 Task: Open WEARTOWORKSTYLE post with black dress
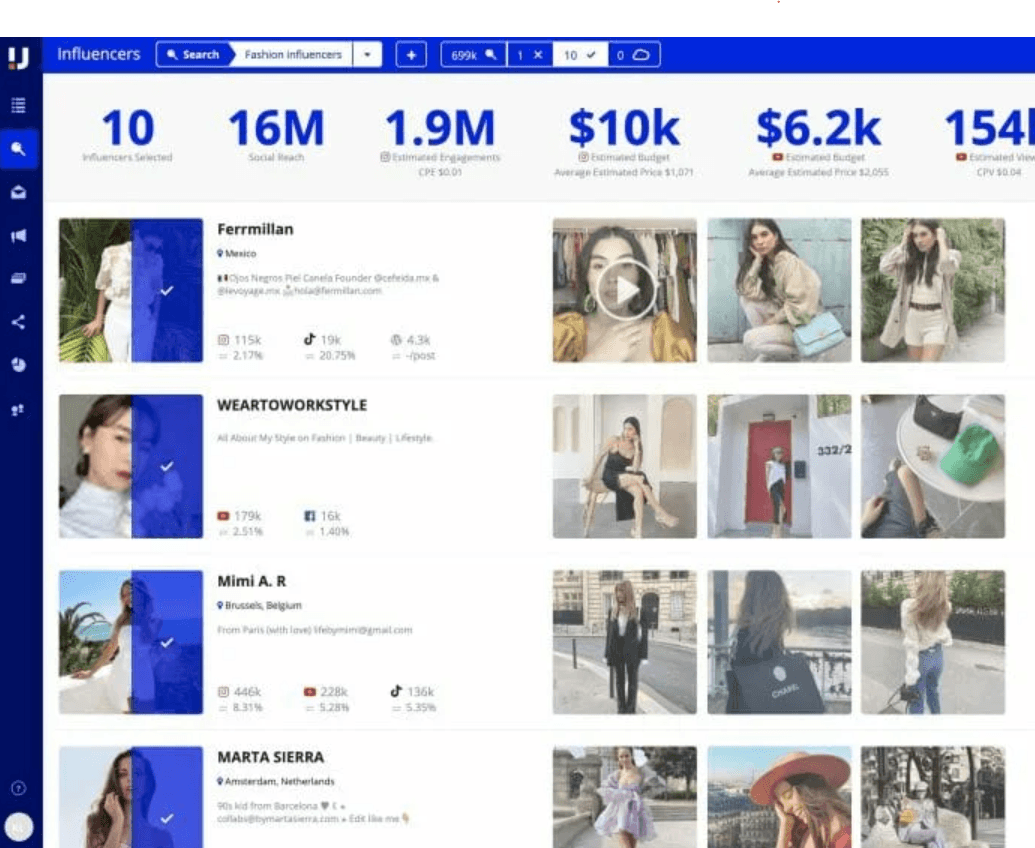pos(624,466)
